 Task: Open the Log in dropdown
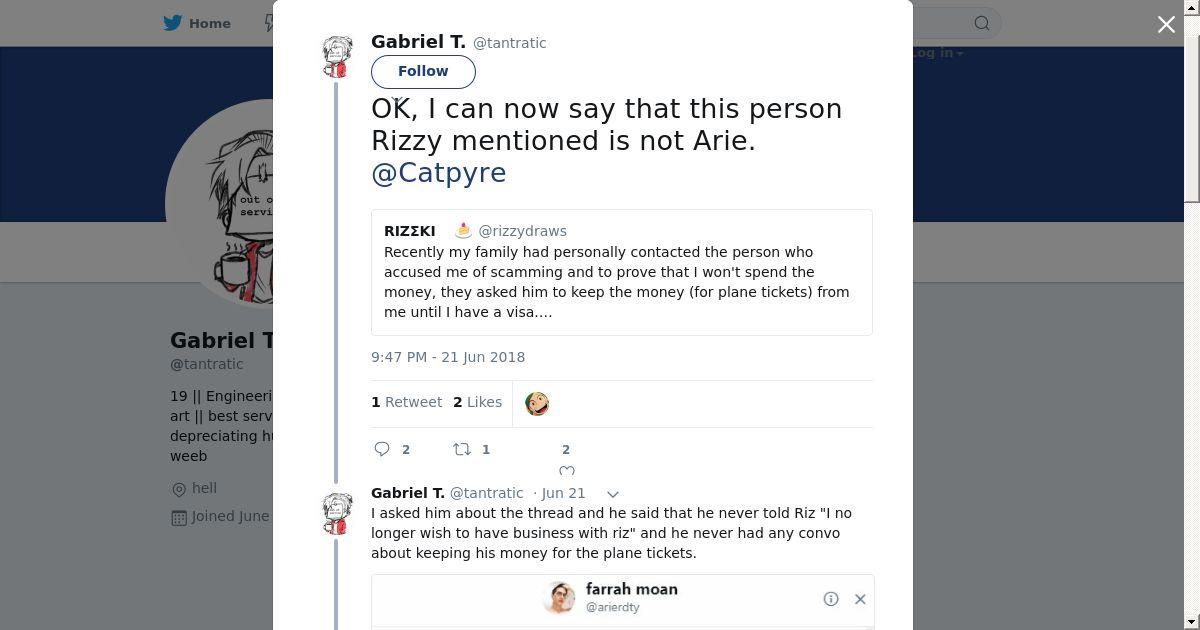point(936,53)
